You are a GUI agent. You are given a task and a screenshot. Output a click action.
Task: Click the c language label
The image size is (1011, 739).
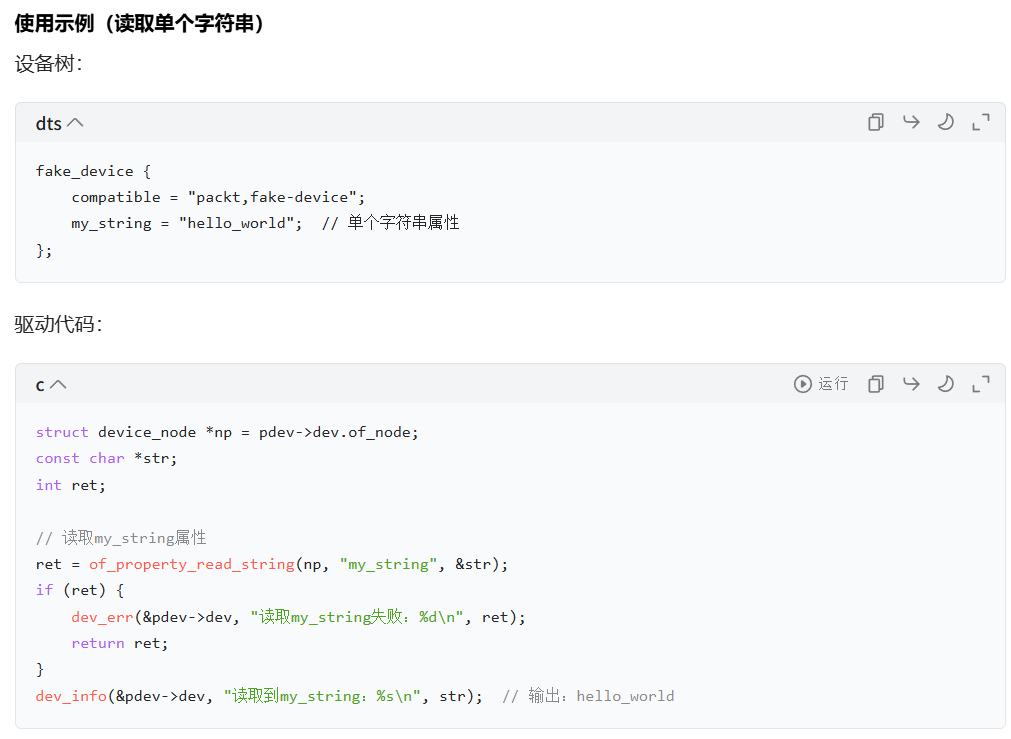click(x=40, y=386)
